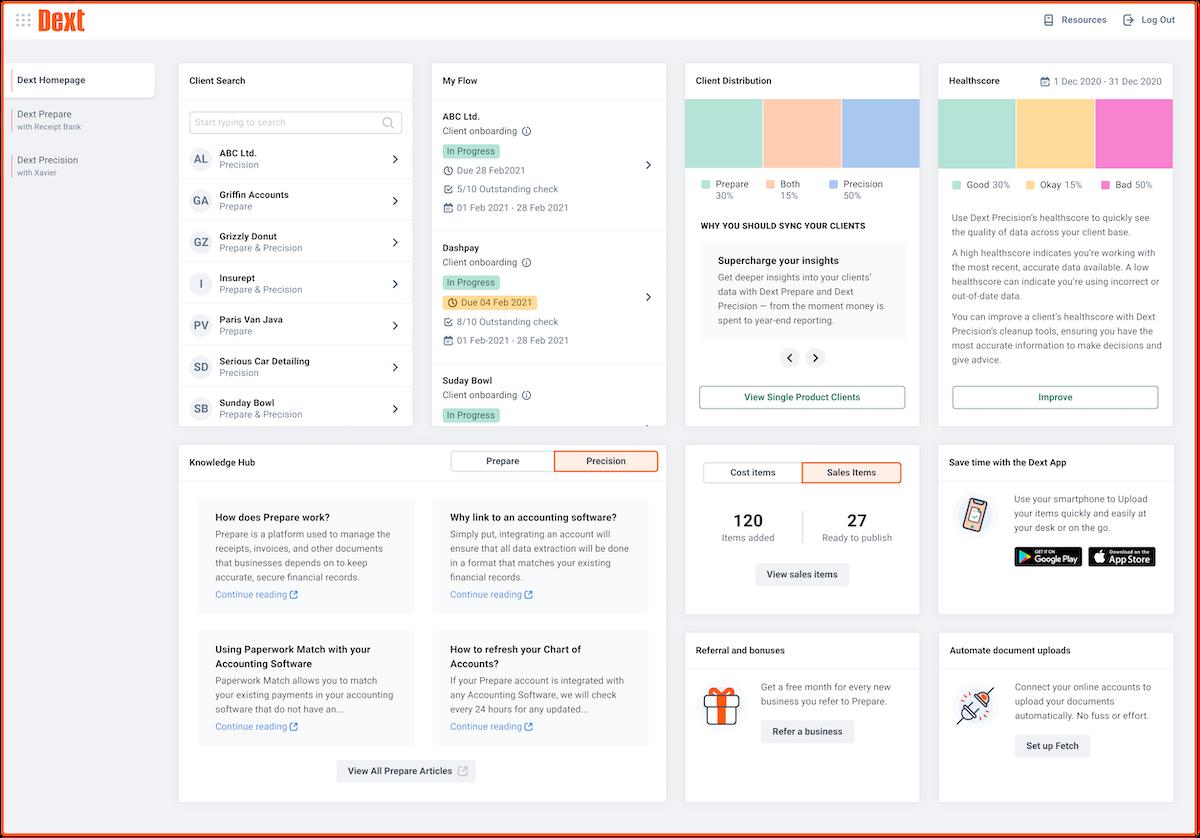Click info icon beside ABC Ltd. Client onboarding
Viewport: 1200px width, 838px height.
[x=527, y=131]
